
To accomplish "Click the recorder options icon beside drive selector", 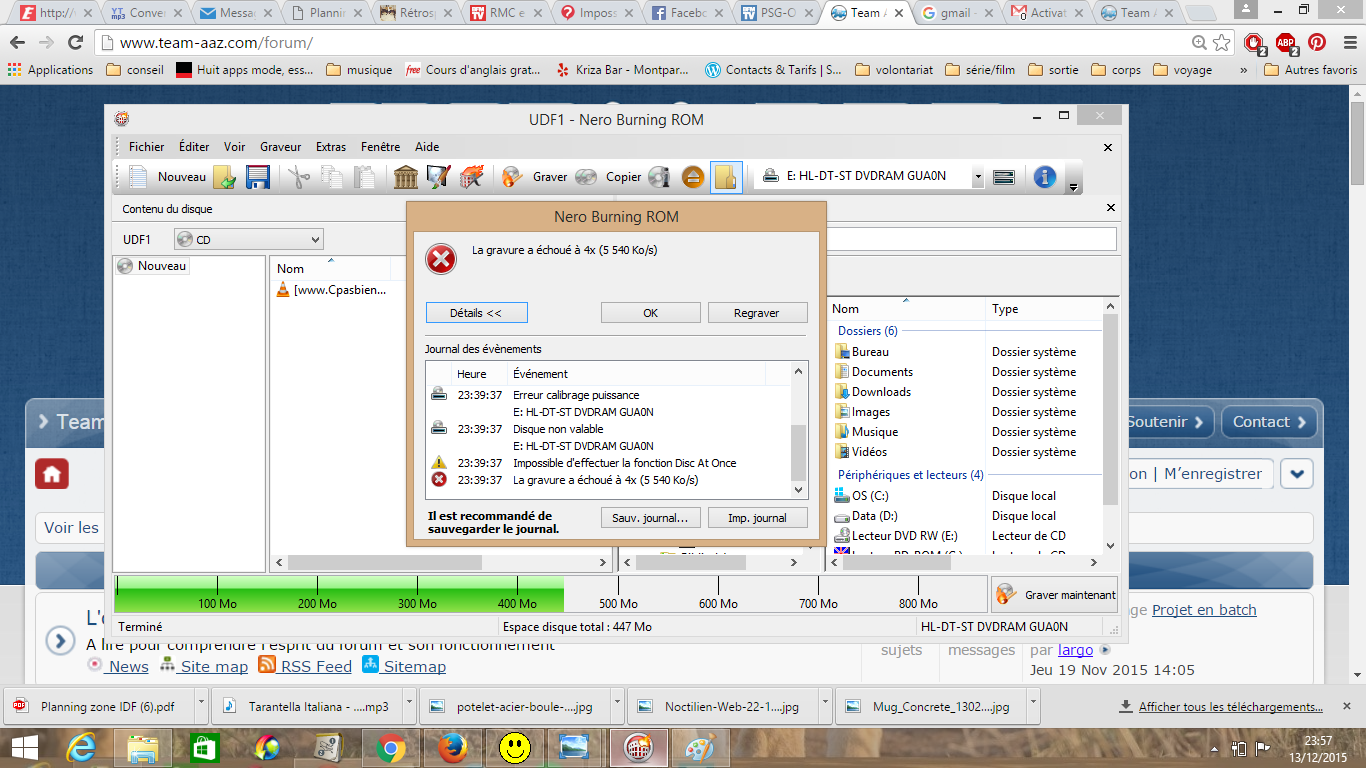I will click(x=1005, y=177).
